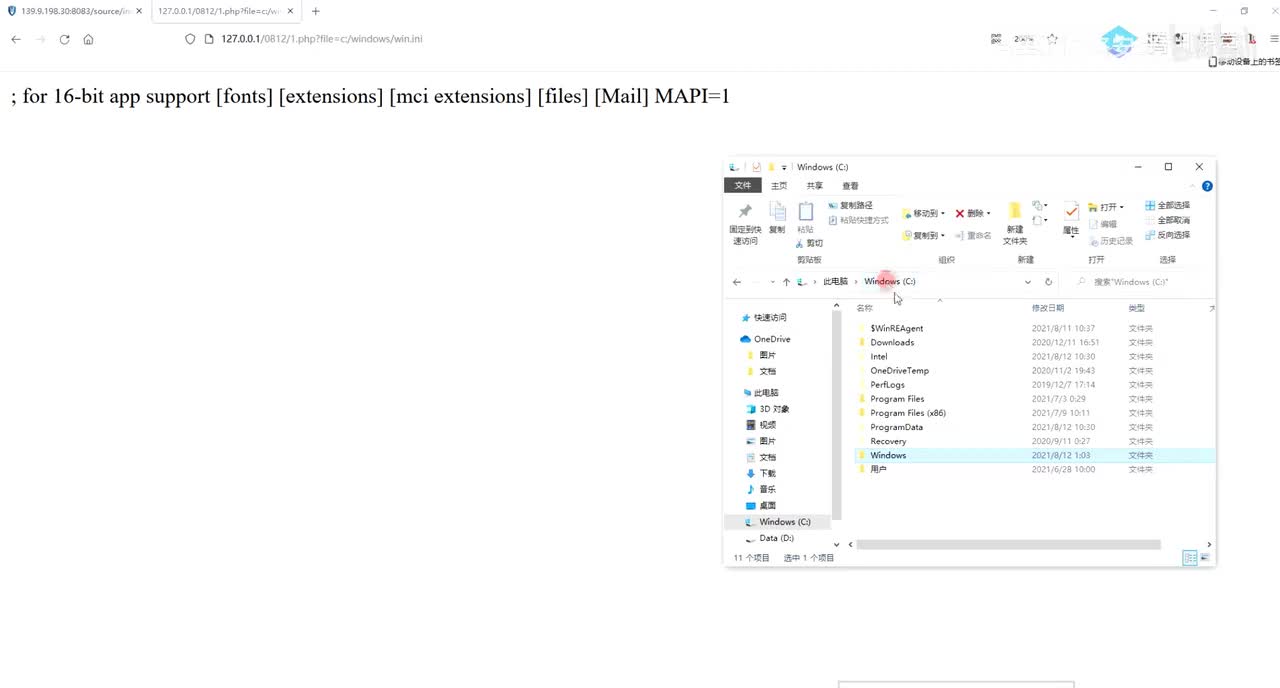This screenshot has width=1280, height=688.
Task: Click History (历史记录) in ribbon
Action: click(1111, 241)
